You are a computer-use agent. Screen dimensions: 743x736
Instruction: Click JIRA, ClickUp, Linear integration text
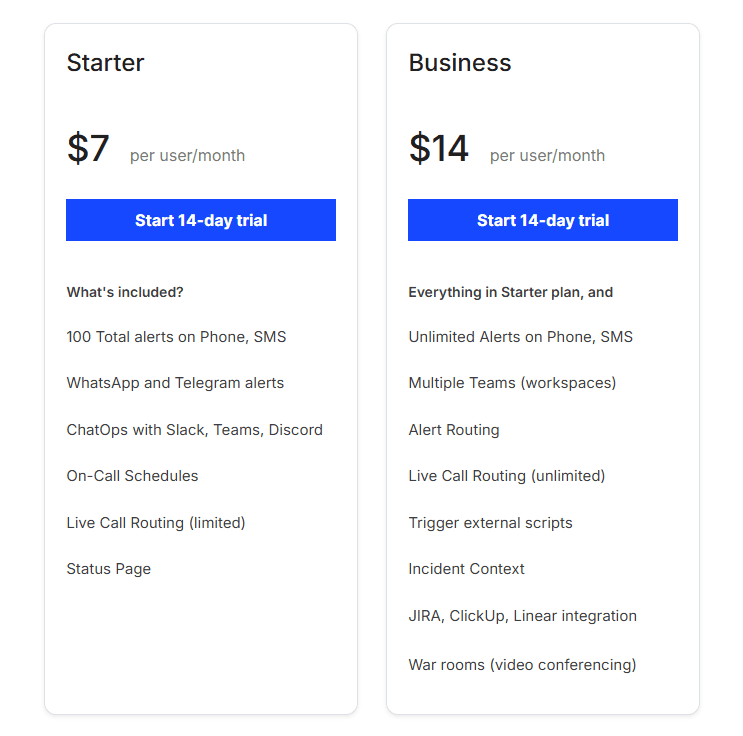pos(522,616)
